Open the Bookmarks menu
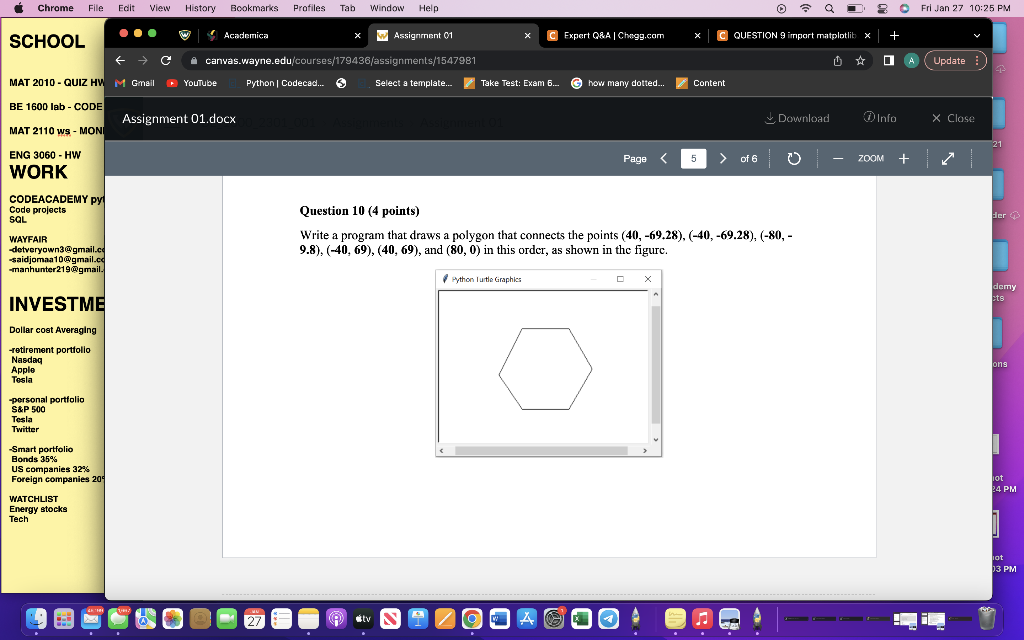Screen dimensions: 1024x640 click(254, 8)
